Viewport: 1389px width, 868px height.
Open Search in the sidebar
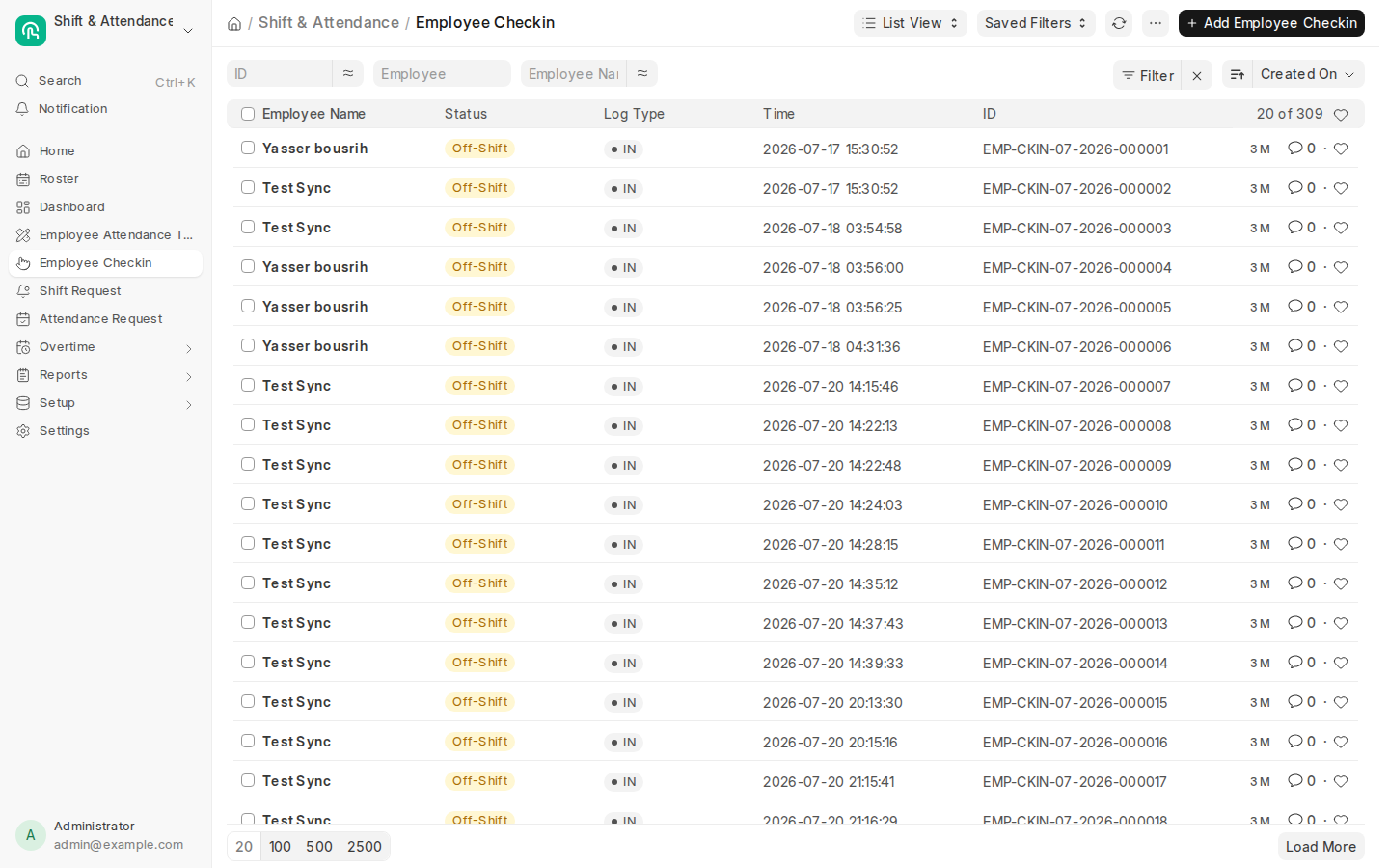(x=105, y=81)
